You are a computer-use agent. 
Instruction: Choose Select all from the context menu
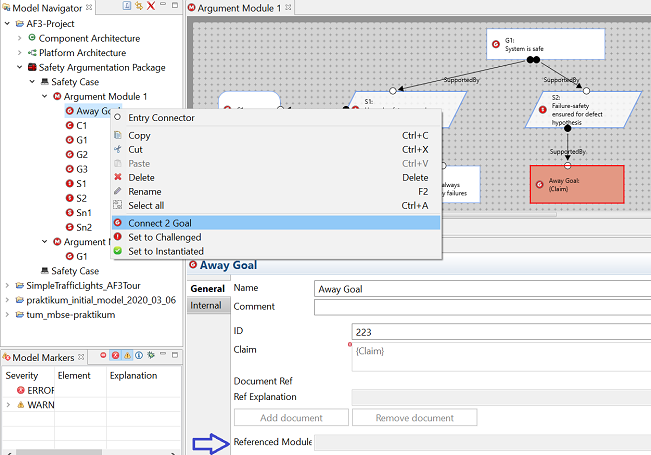pyautogui.click(x=276, y=205)
